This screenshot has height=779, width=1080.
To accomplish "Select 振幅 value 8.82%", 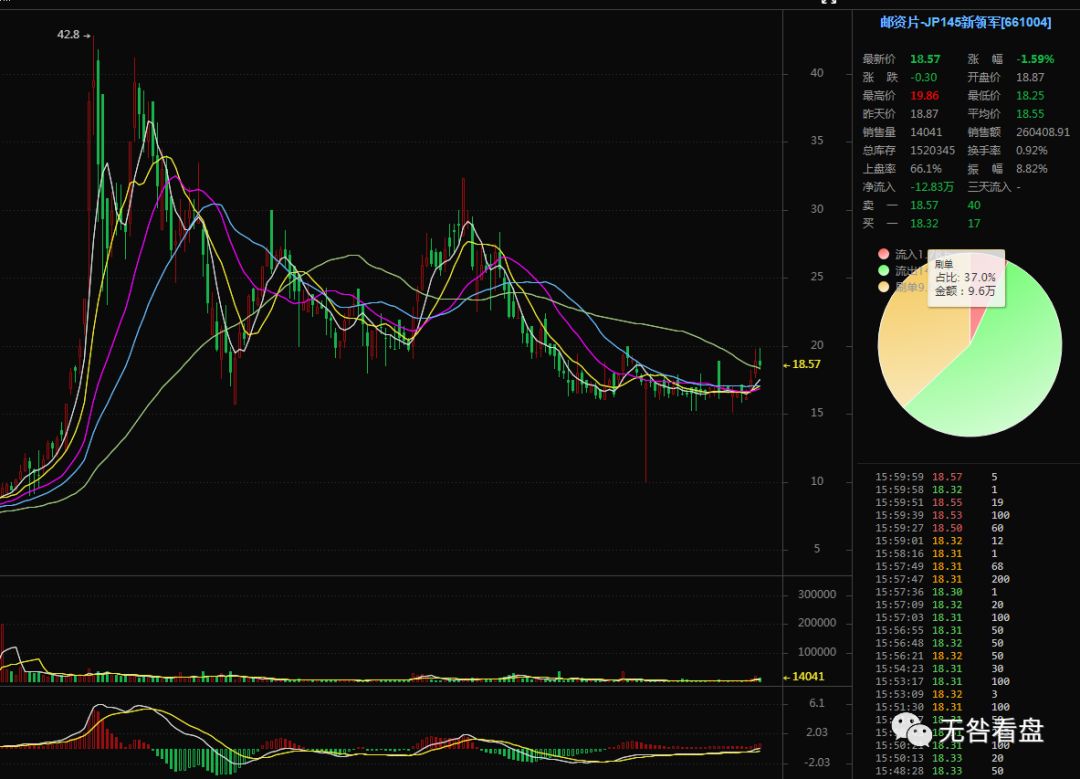I will pos(1032,169).
